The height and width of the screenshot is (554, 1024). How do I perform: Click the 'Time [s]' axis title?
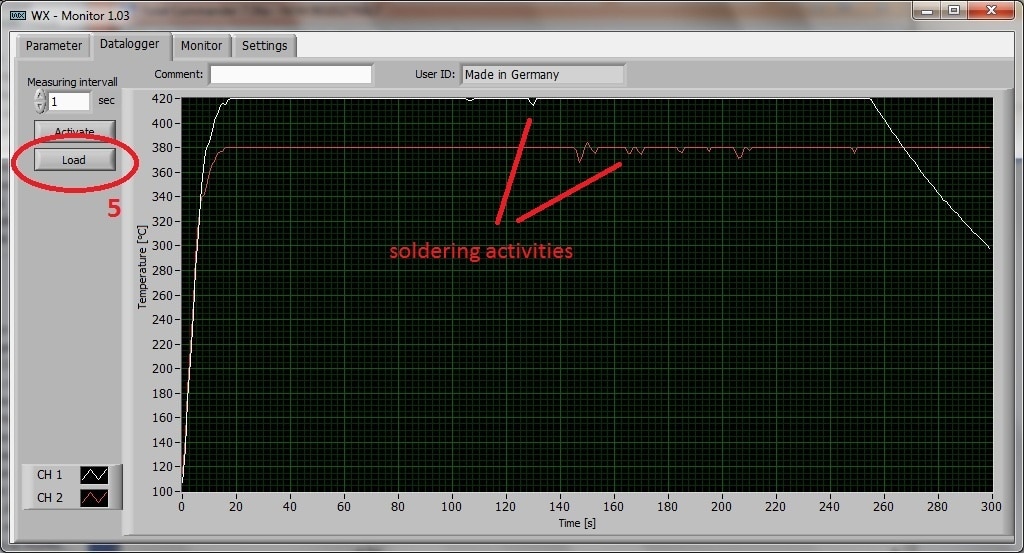point(577,523)
